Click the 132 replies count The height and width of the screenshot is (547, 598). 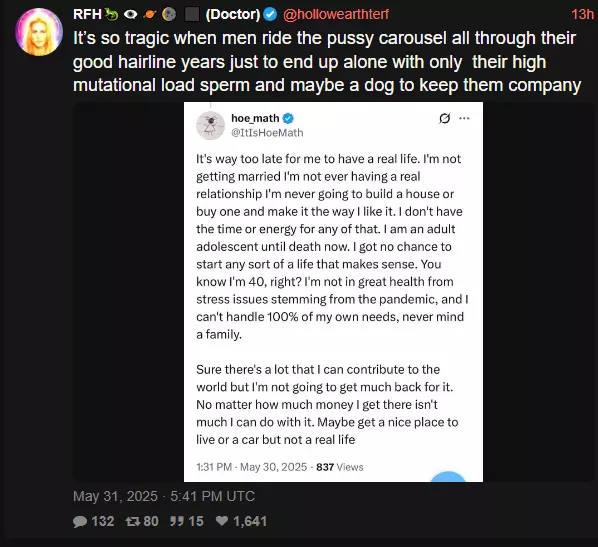103,521
